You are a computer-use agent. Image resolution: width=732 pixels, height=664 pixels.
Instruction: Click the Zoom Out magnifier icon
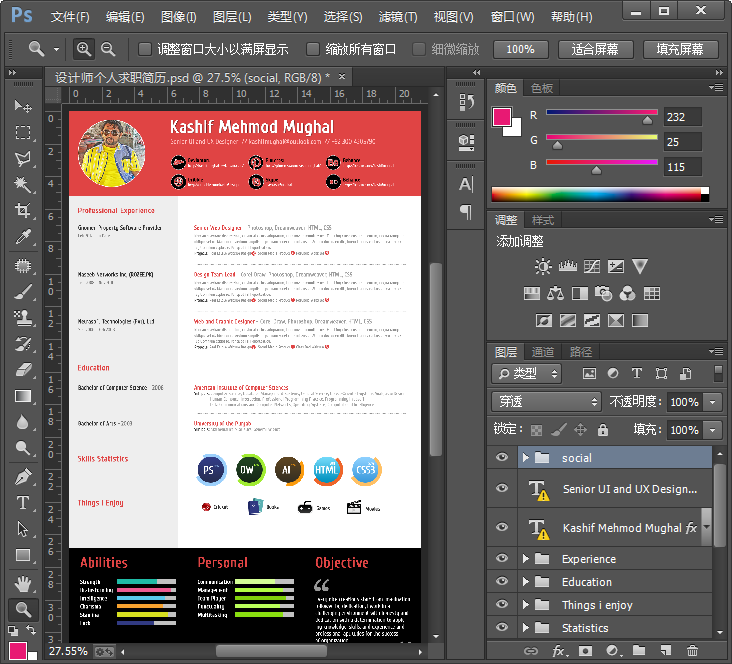click(x=108, y=49)
